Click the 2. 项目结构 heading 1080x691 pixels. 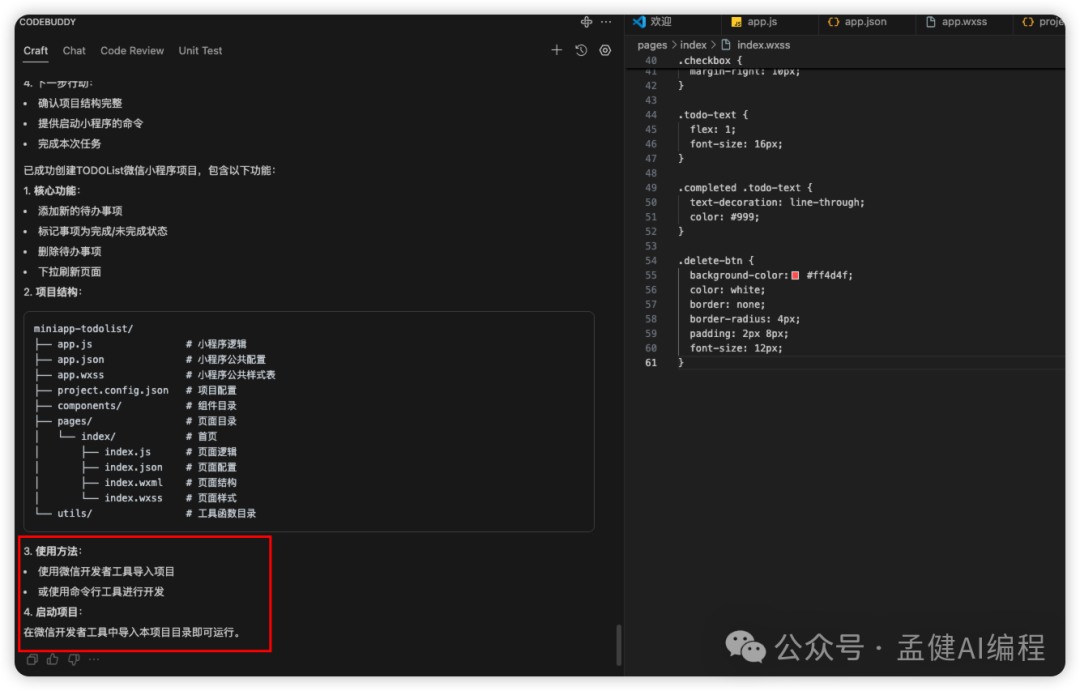coord(52,292)
